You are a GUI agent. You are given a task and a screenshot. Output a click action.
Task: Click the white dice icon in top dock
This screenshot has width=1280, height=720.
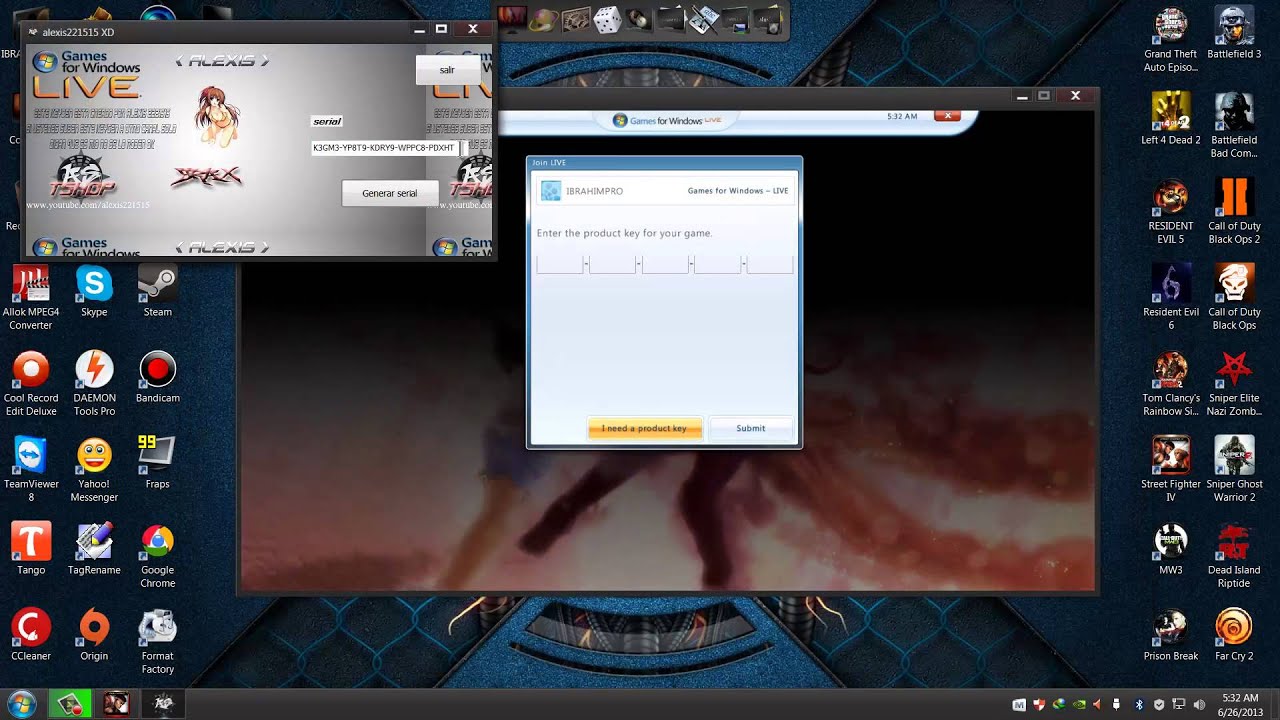coord(607,19)
